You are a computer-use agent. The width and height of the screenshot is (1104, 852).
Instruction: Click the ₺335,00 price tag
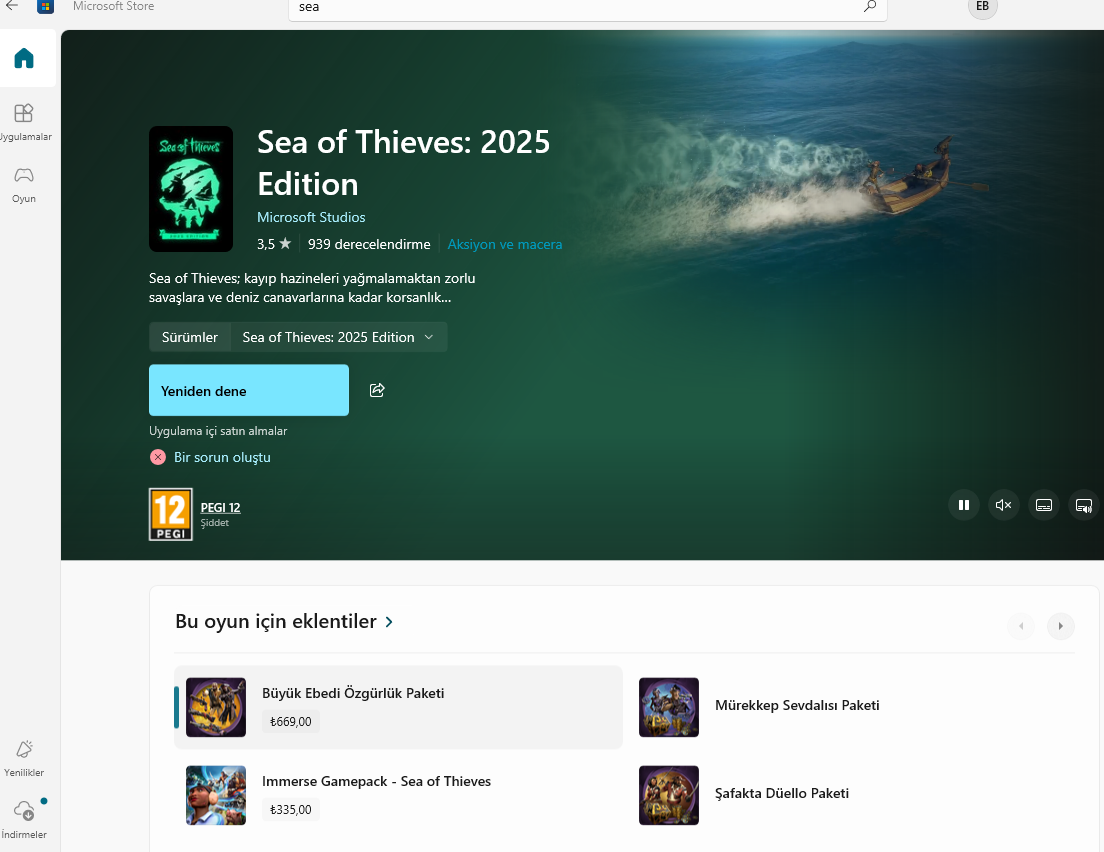[x=291, y=810]
